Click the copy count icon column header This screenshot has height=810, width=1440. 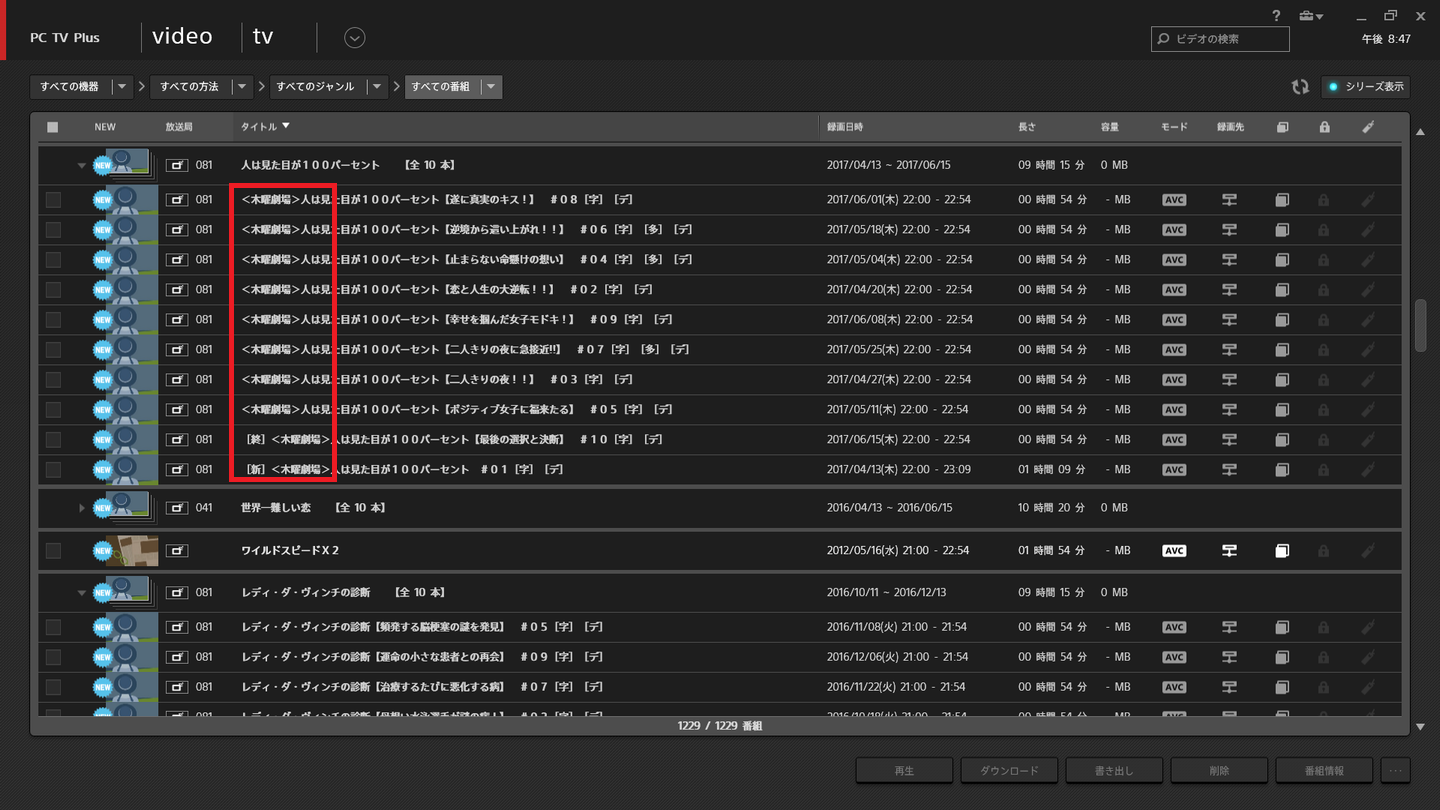[x=1282, y=127]
